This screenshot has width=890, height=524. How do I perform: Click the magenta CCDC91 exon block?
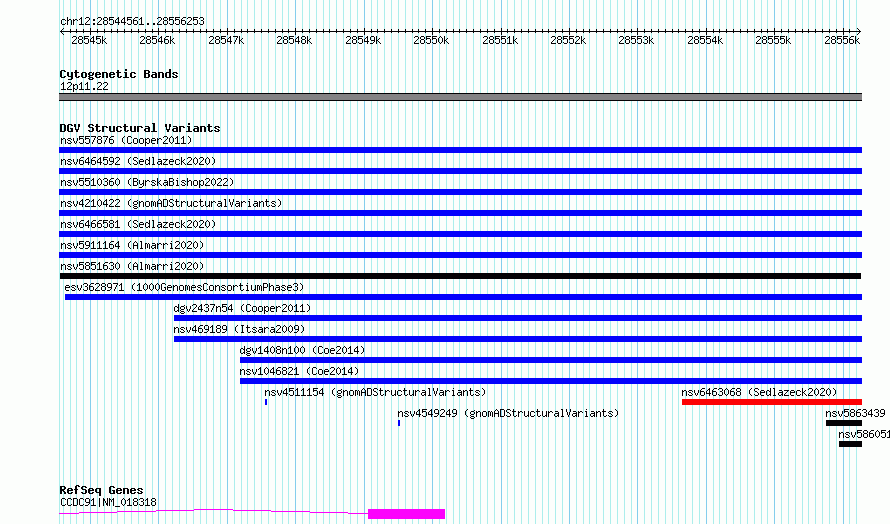(x=406, y=514)
